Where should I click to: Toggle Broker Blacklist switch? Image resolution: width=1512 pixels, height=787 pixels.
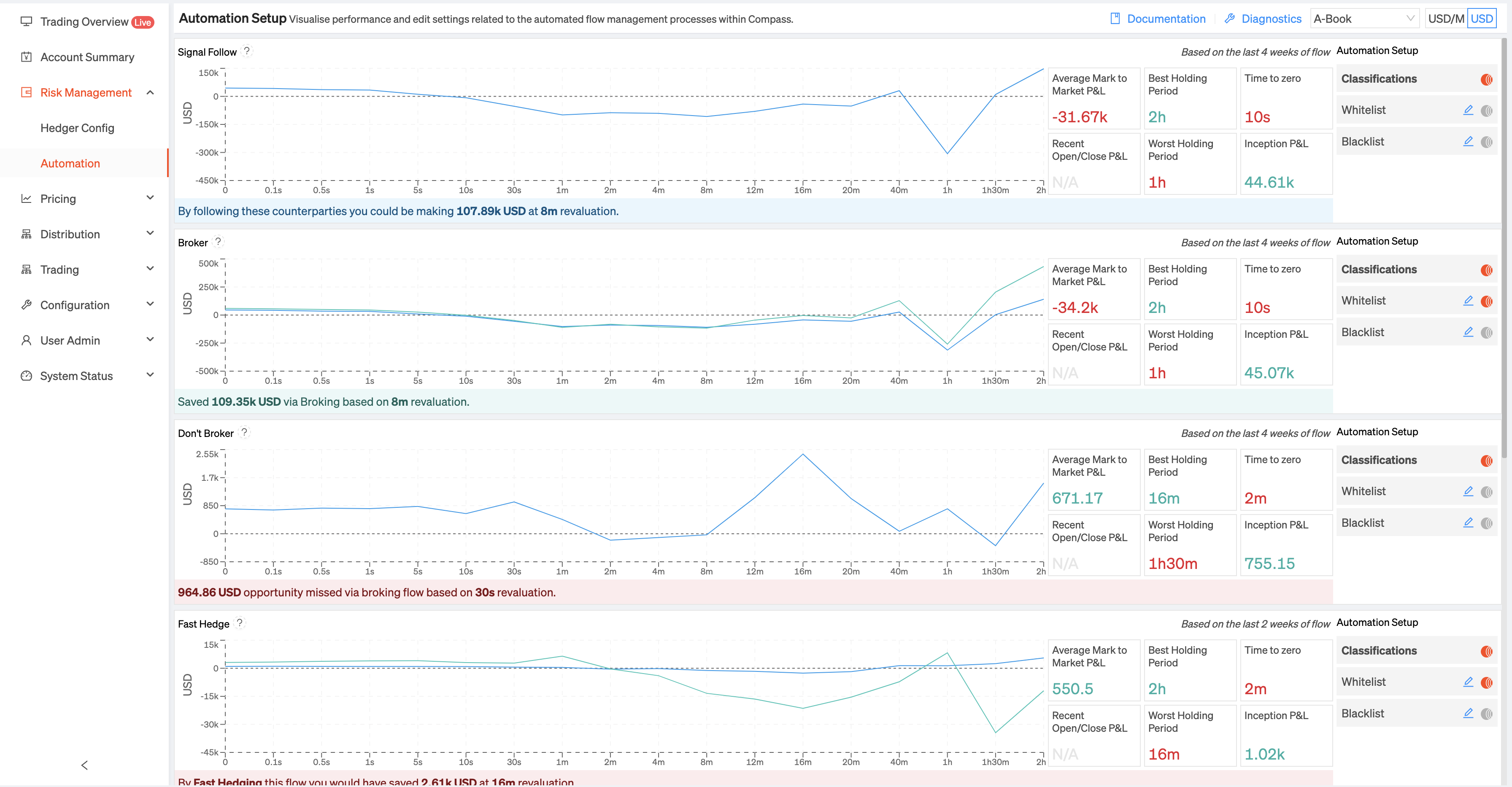click(x=1486, y=333)
